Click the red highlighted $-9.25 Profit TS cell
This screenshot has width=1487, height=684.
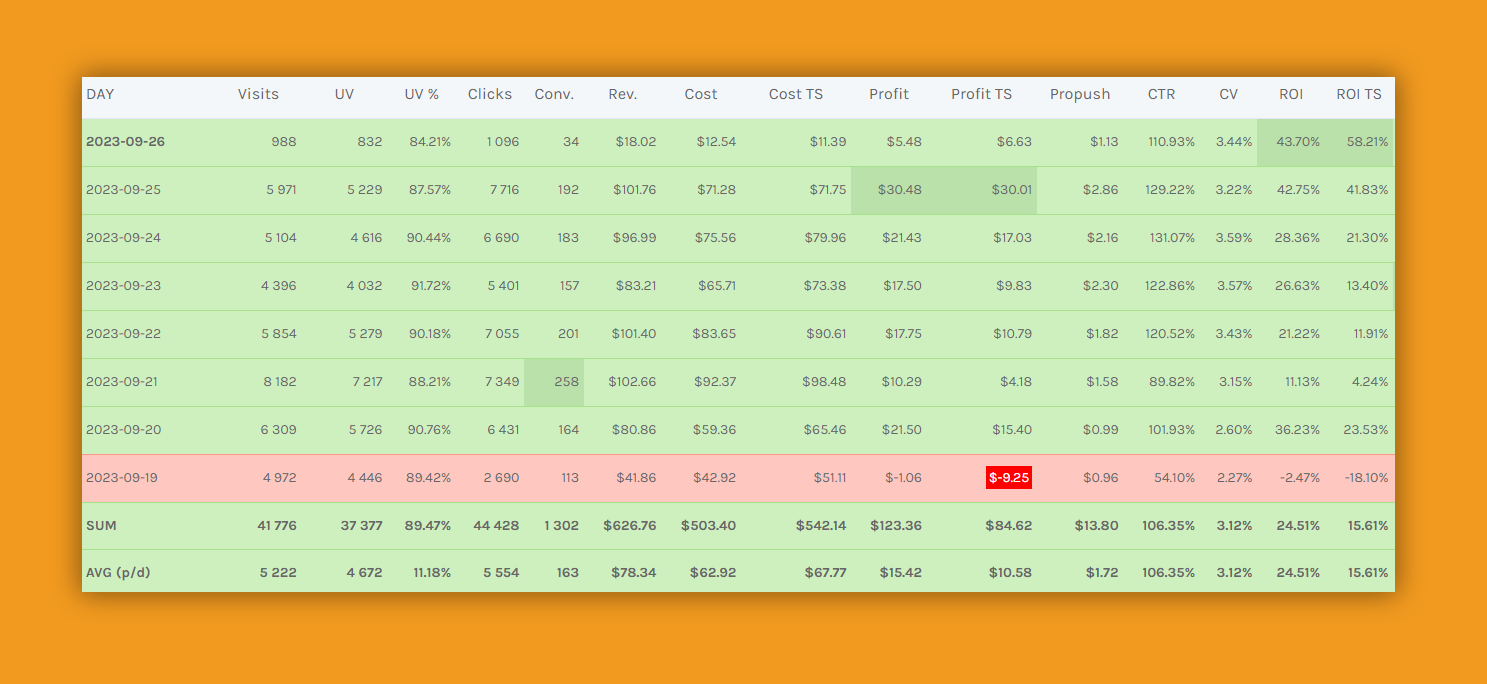[1008, 478]
